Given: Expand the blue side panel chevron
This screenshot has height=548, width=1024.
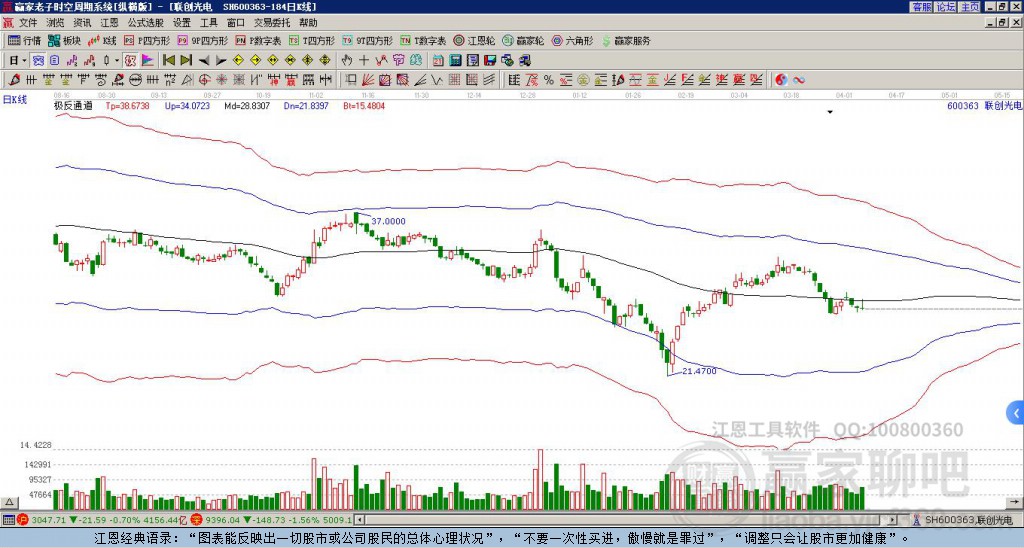Looking at the screenshot, I should [1016, 413].
